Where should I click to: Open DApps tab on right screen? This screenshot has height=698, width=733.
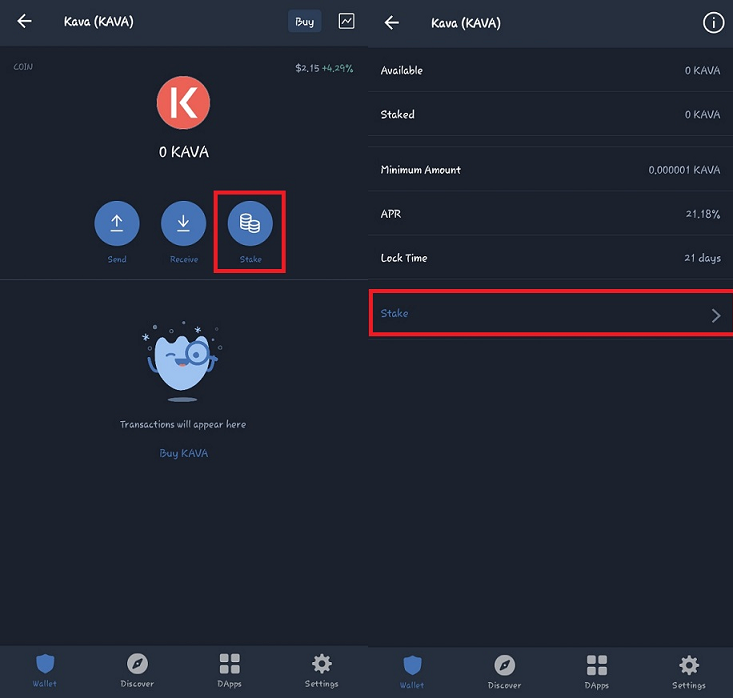point(596,672)
